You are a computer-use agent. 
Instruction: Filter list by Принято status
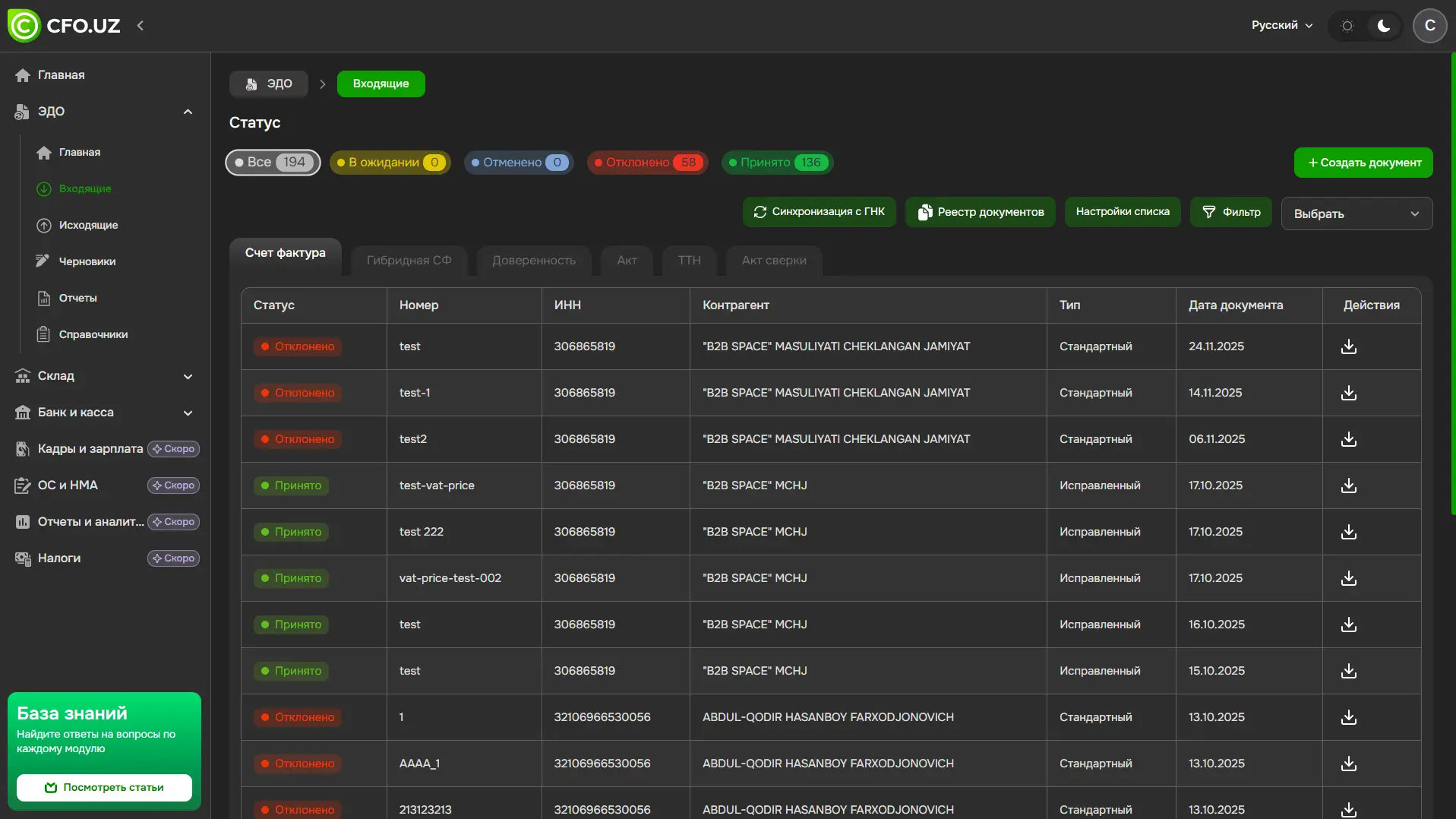point(776,162)
